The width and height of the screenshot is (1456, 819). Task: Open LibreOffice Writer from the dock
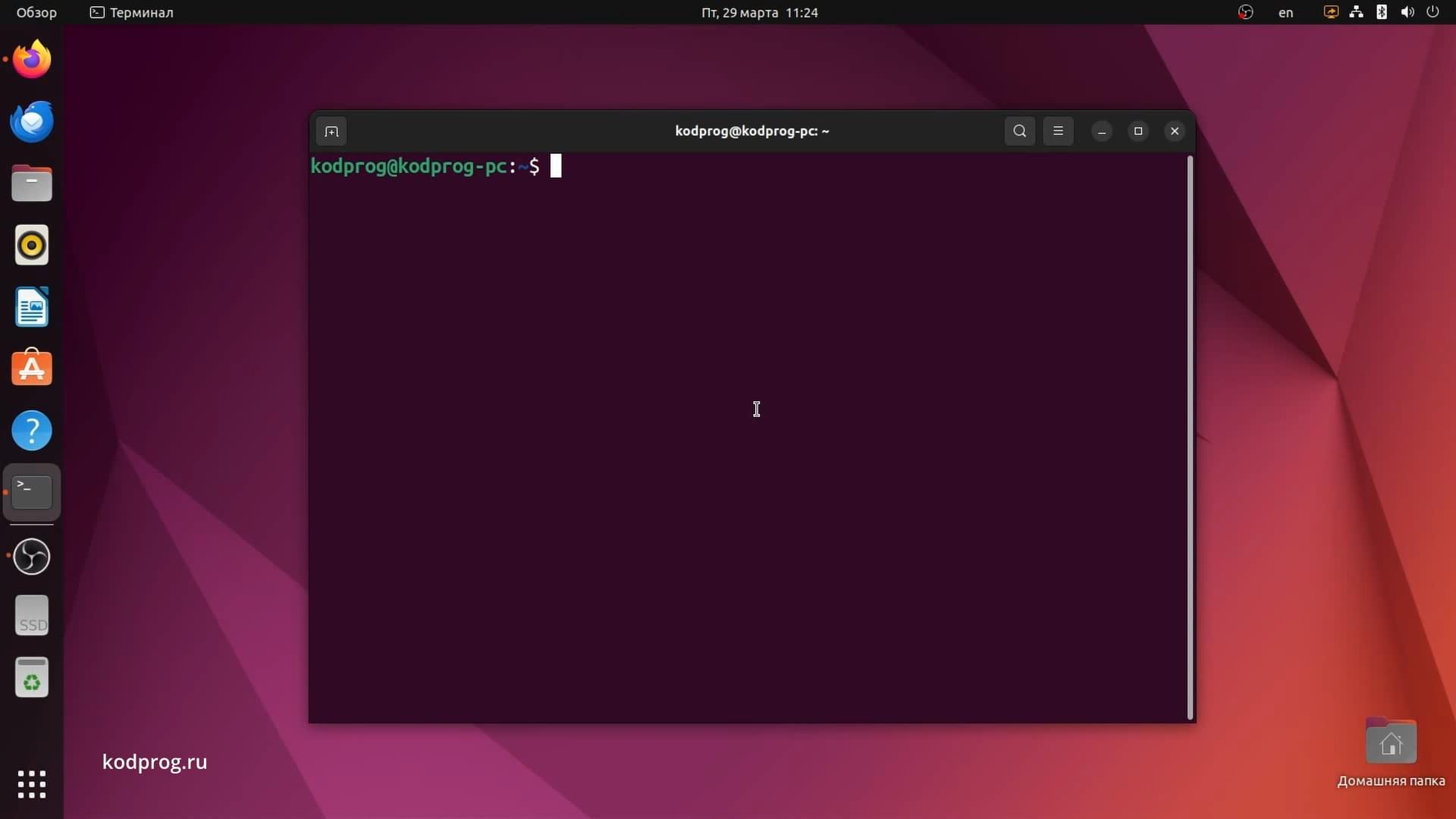pyautogui.click(x=32, y=307)
